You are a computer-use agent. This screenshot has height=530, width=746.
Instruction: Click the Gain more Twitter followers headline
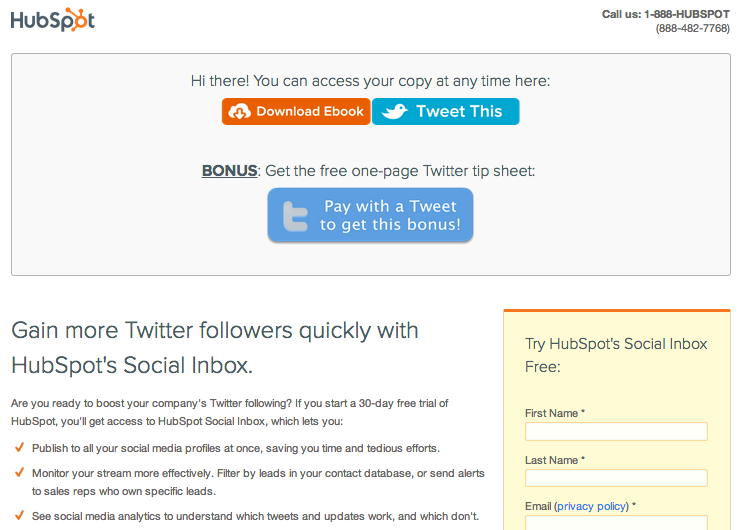[215, 348]
